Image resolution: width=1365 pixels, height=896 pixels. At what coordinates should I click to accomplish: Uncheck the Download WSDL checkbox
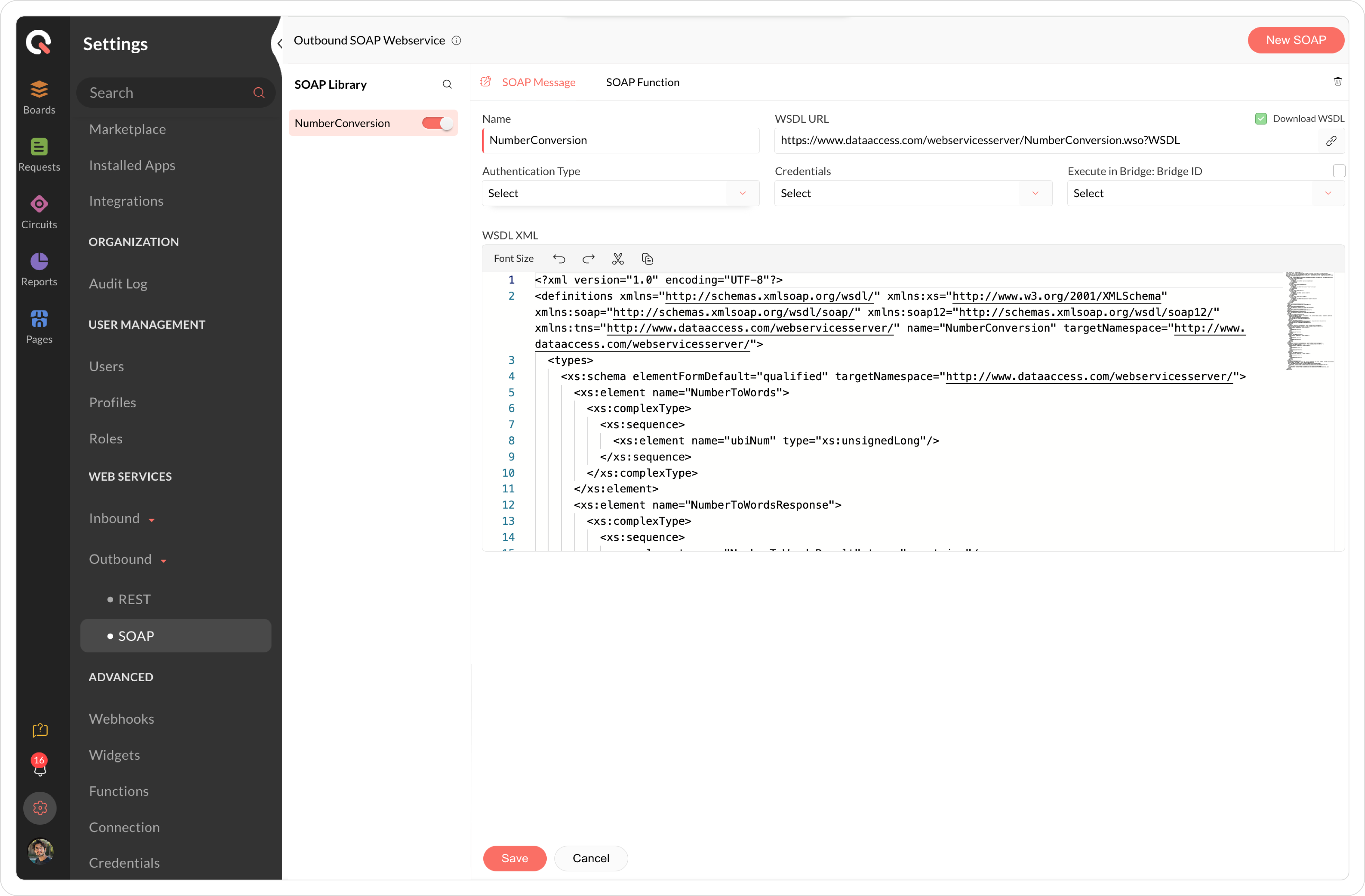(1261, 119)
